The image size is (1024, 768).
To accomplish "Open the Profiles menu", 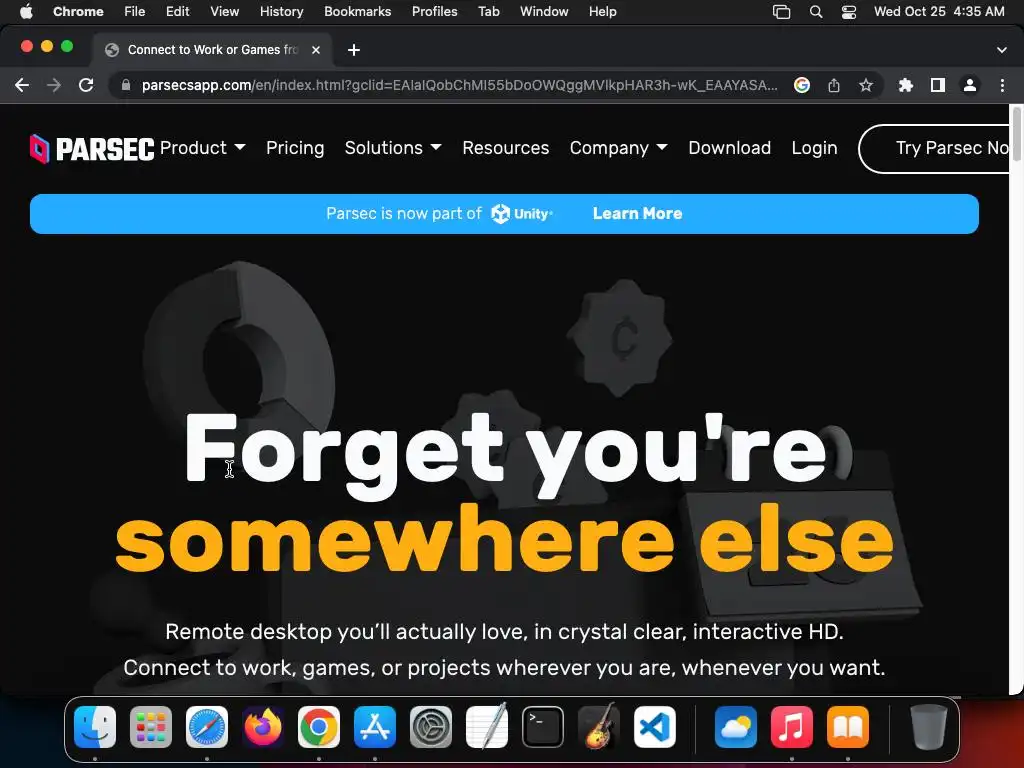I will pyautogui.click(x=434, y=11).
